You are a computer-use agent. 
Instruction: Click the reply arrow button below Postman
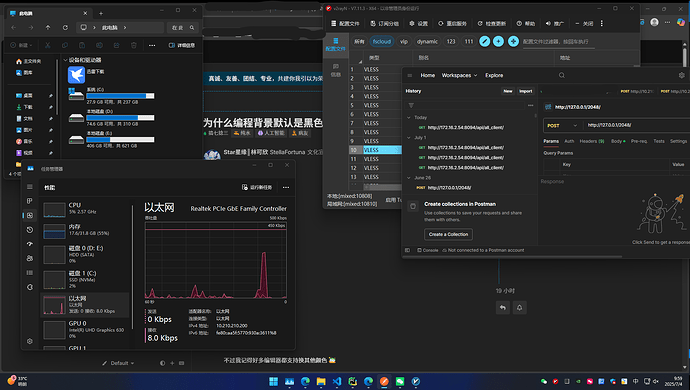(503, 307)
